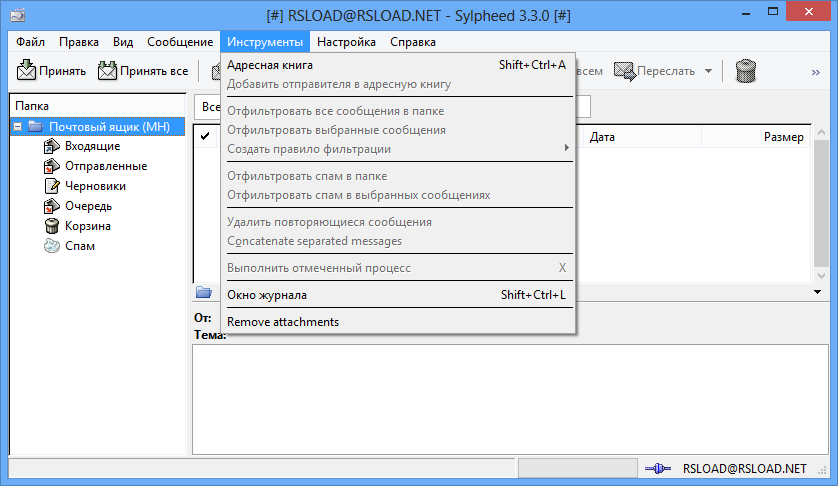Click the Входящие inbox folder icon
The height and width of the screenshot is (486, 838).
[x=51, y=146]
